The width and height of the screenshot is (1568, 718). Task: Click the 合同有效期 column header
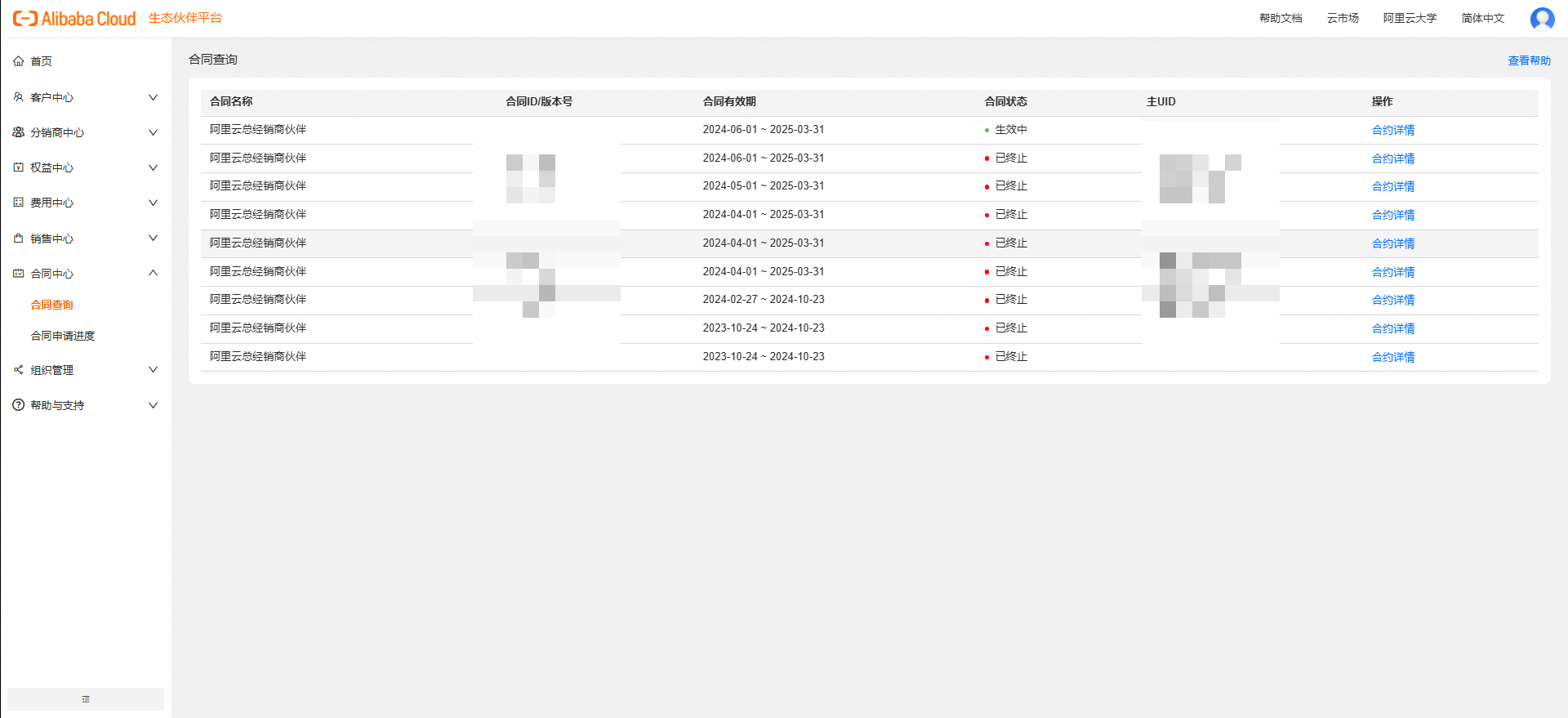729,101
